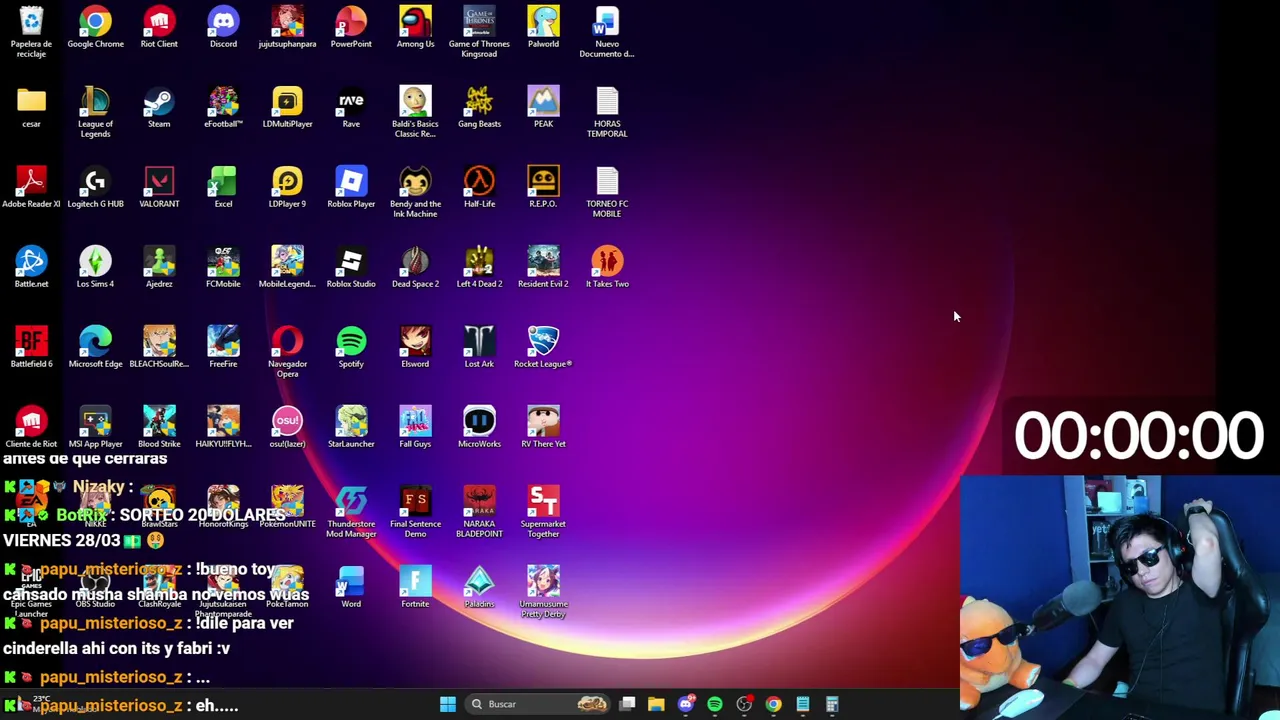
Task: Select the Logitech G HUB icon
Action: coord(95,187)
